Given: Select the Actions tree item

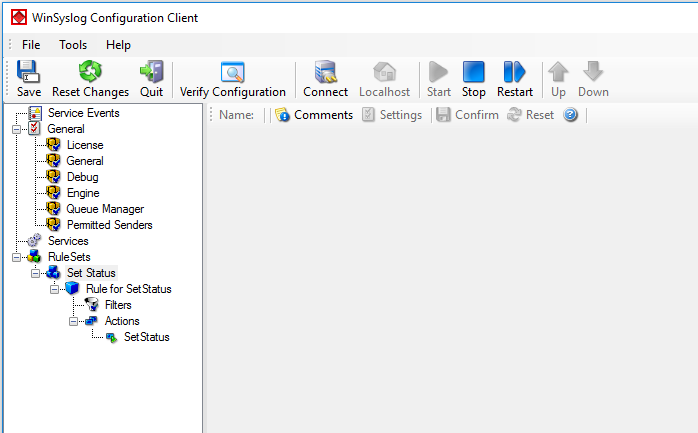Looking at the screenshot, I should [122, 321].
